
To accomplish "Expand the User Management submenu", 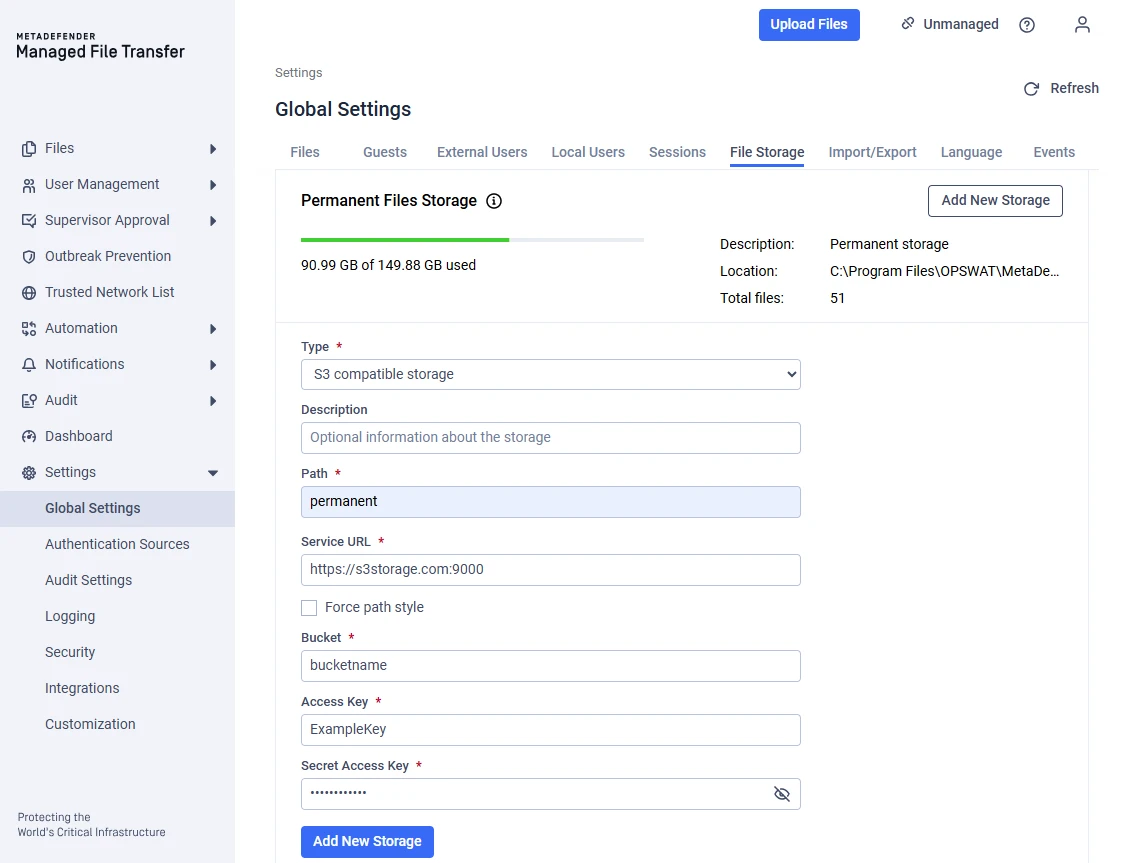I will (212, 185).
